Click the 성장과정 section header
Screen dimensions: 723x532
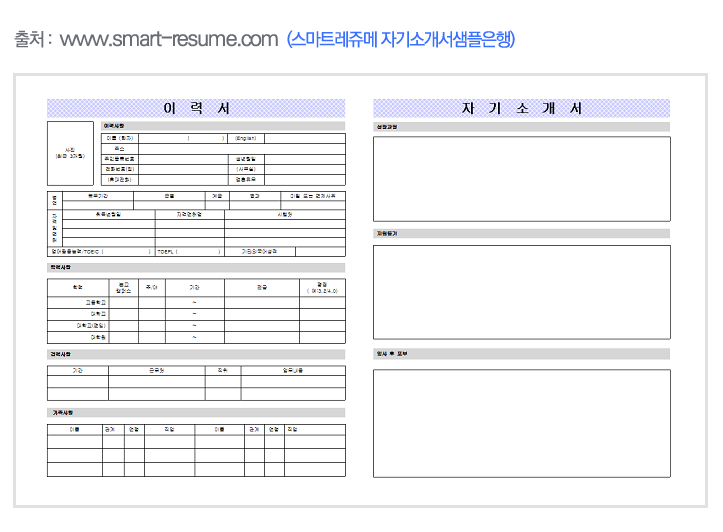click(x=522, y=127)
